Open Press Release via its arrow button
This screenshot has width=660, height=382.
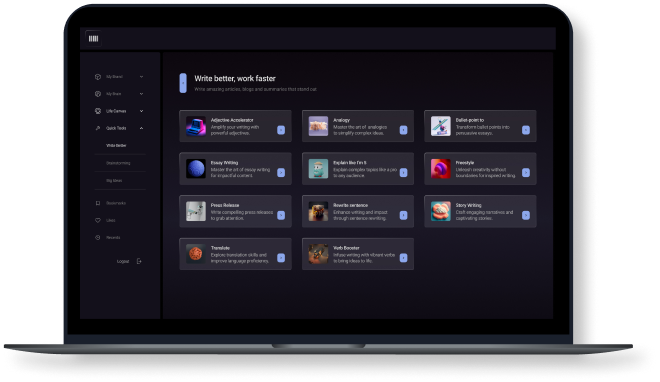click(281, 215)
